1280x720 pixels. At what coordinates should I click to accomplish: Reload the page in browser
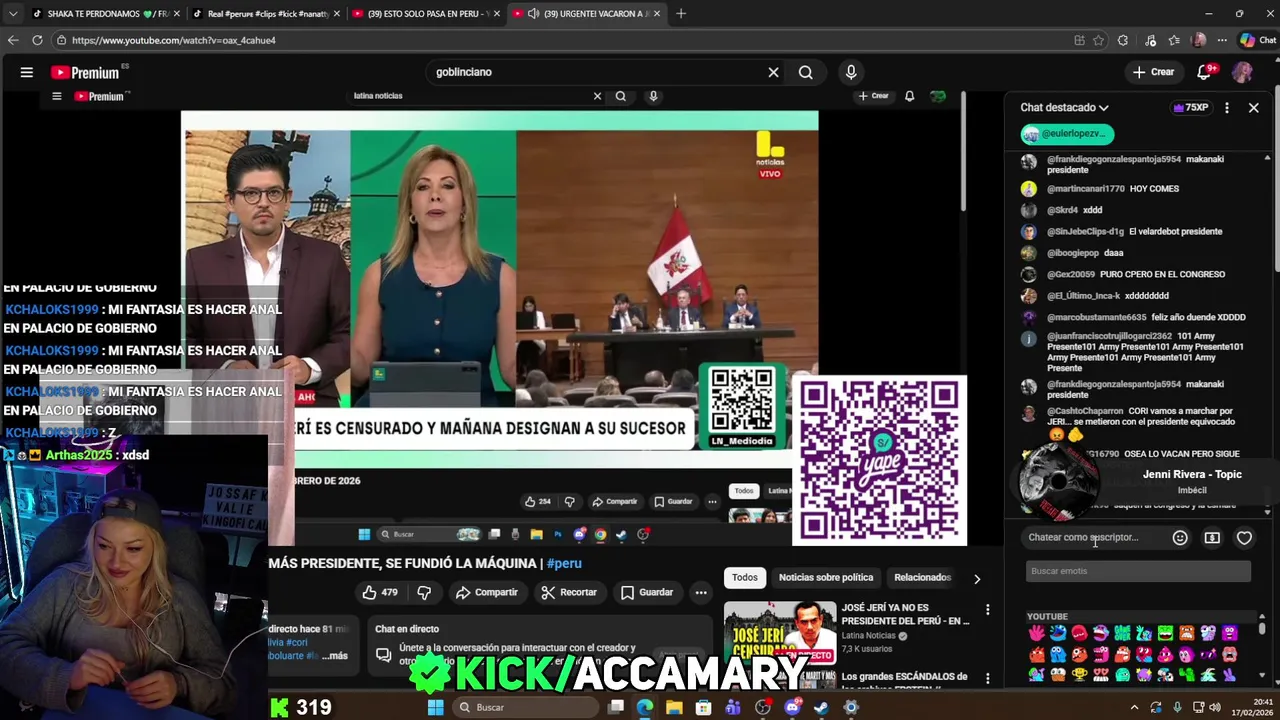click(37, 40)
